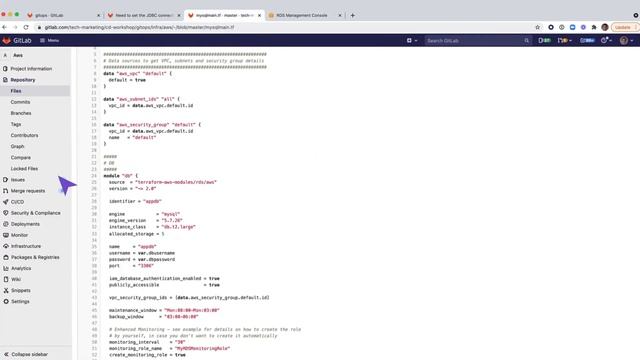This screenshot has width=640, height=360.
Task: Open a new browser tab
Action: pos(353,16)
